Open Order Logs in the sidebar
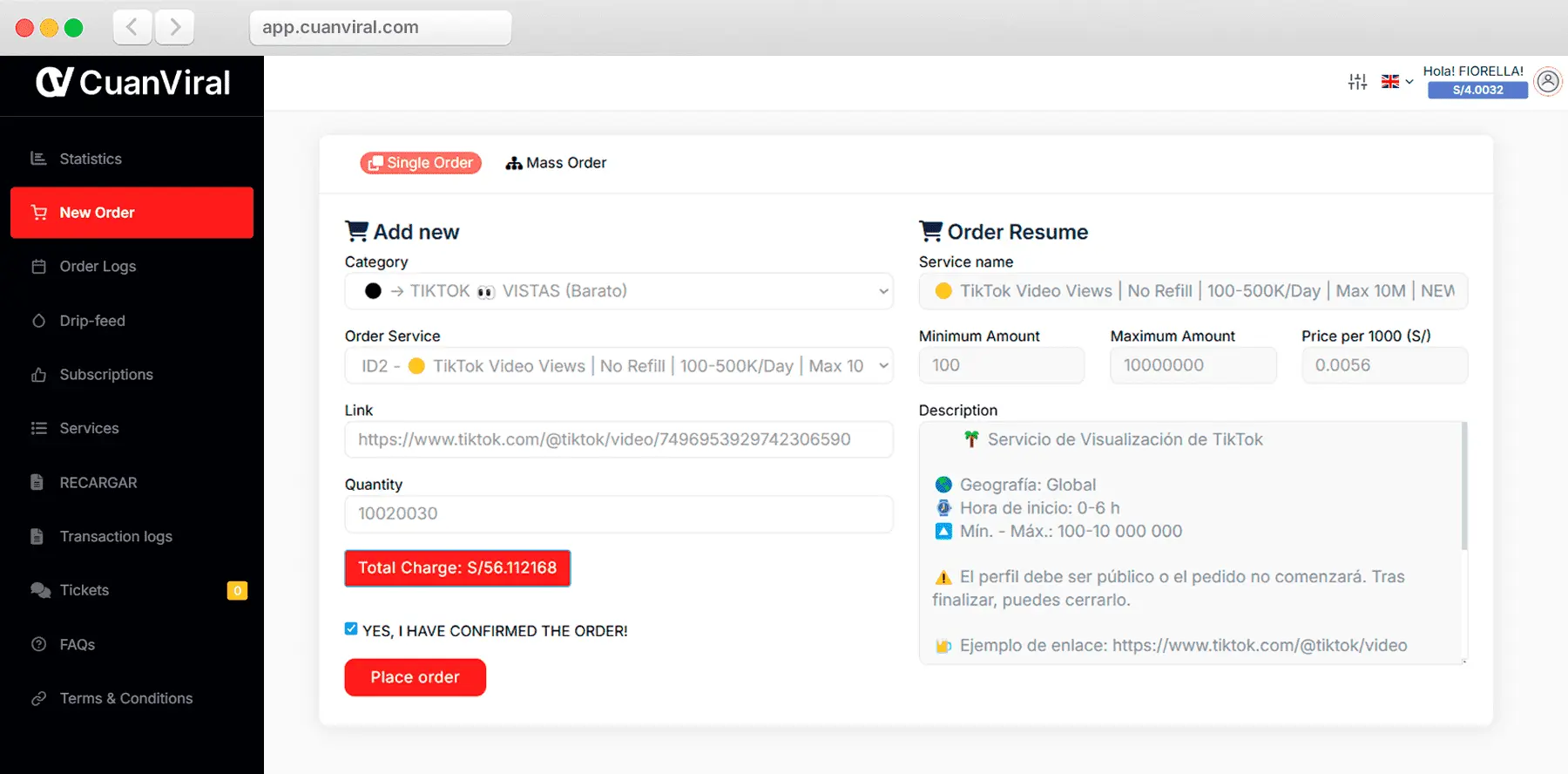Screen dimensions: 1568x774 coord(132,267)
